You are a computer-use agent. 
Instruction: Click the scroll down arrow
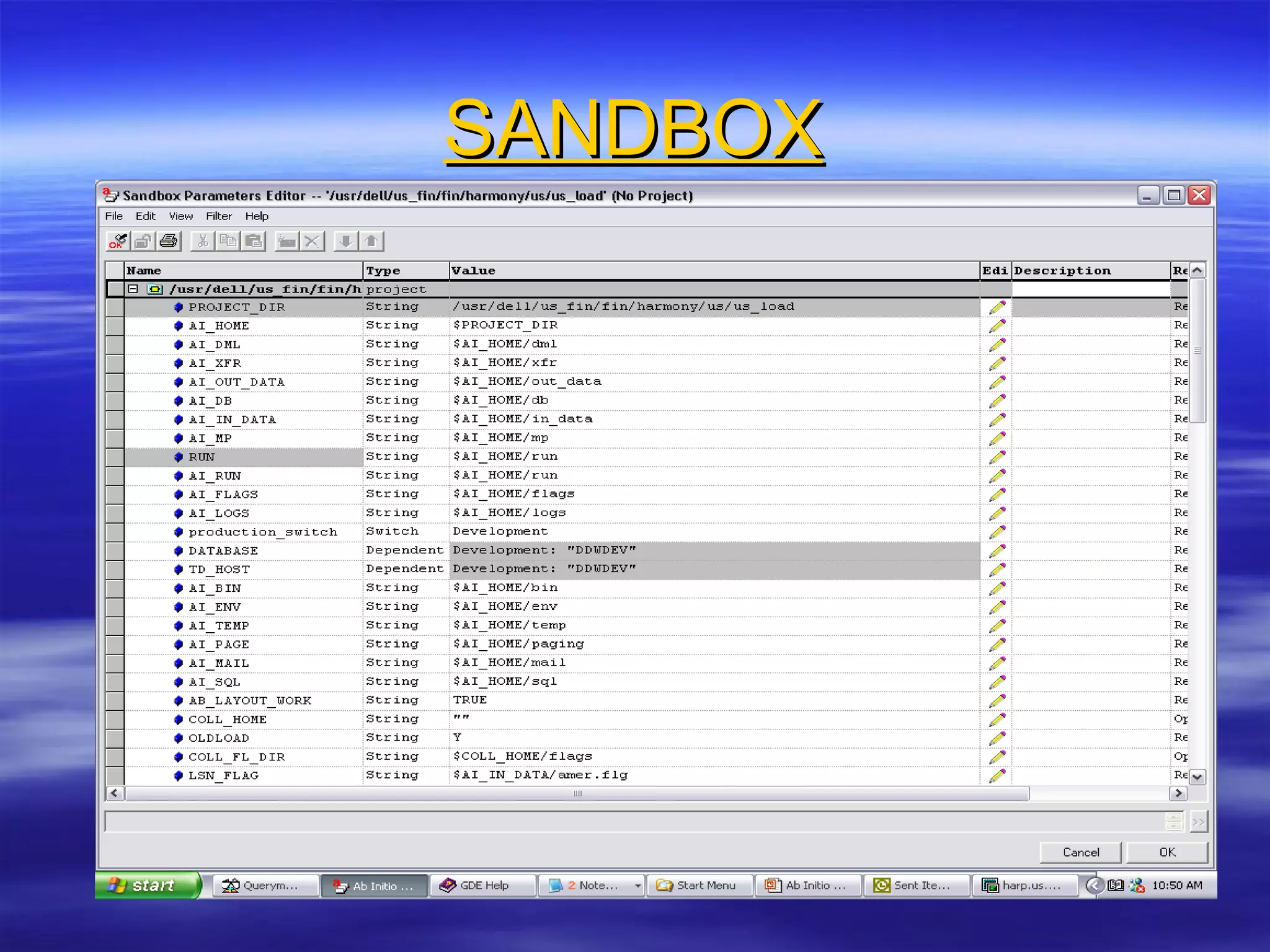point(1197,777)
